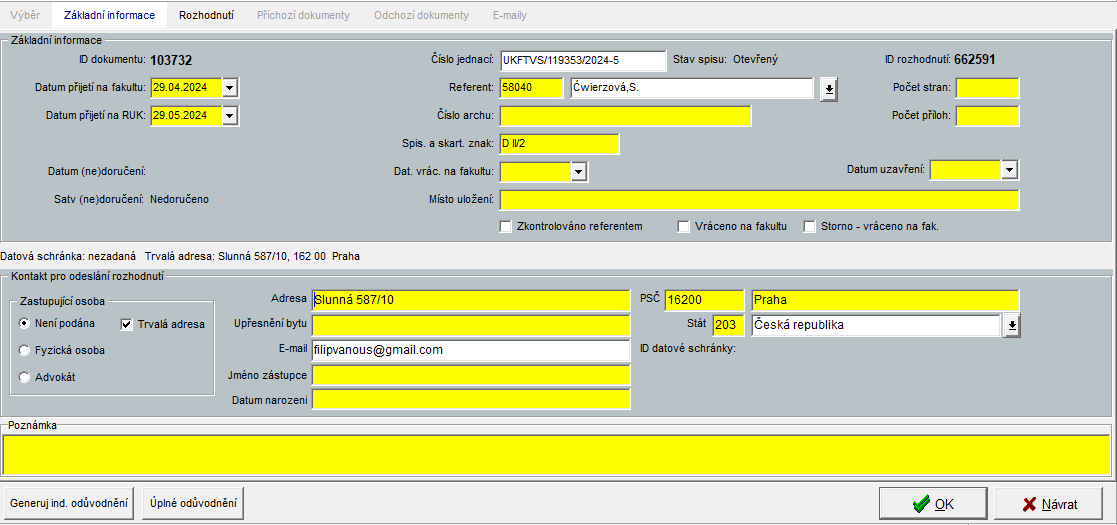This screenshot has width=1117, height=525.
Task: Uncheck the Trvalá adresa checkbox
Action: pos(127,324)
